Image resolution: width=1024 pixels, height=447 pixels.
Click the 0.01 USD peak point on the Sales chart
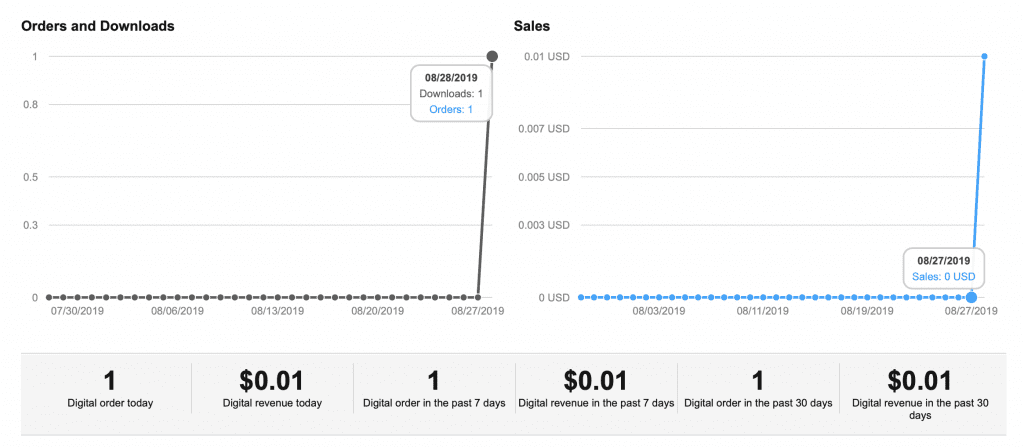click(985, 56)
